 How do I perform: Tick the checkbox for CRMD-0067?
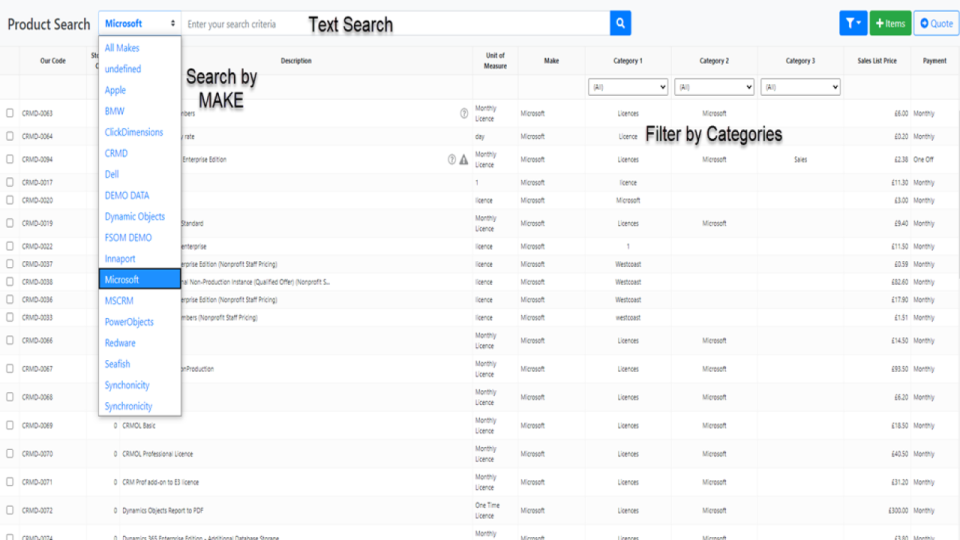[x=10, y=368]
